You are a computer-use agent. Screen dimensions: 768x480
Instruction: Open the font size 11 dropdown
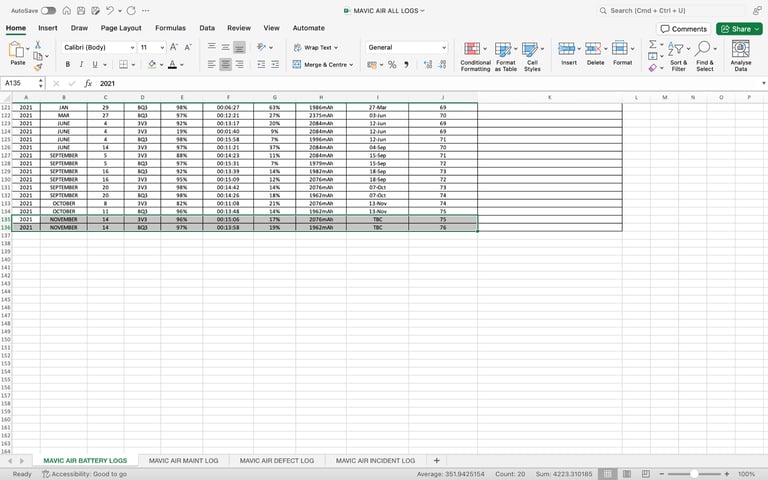coord(162,48)
